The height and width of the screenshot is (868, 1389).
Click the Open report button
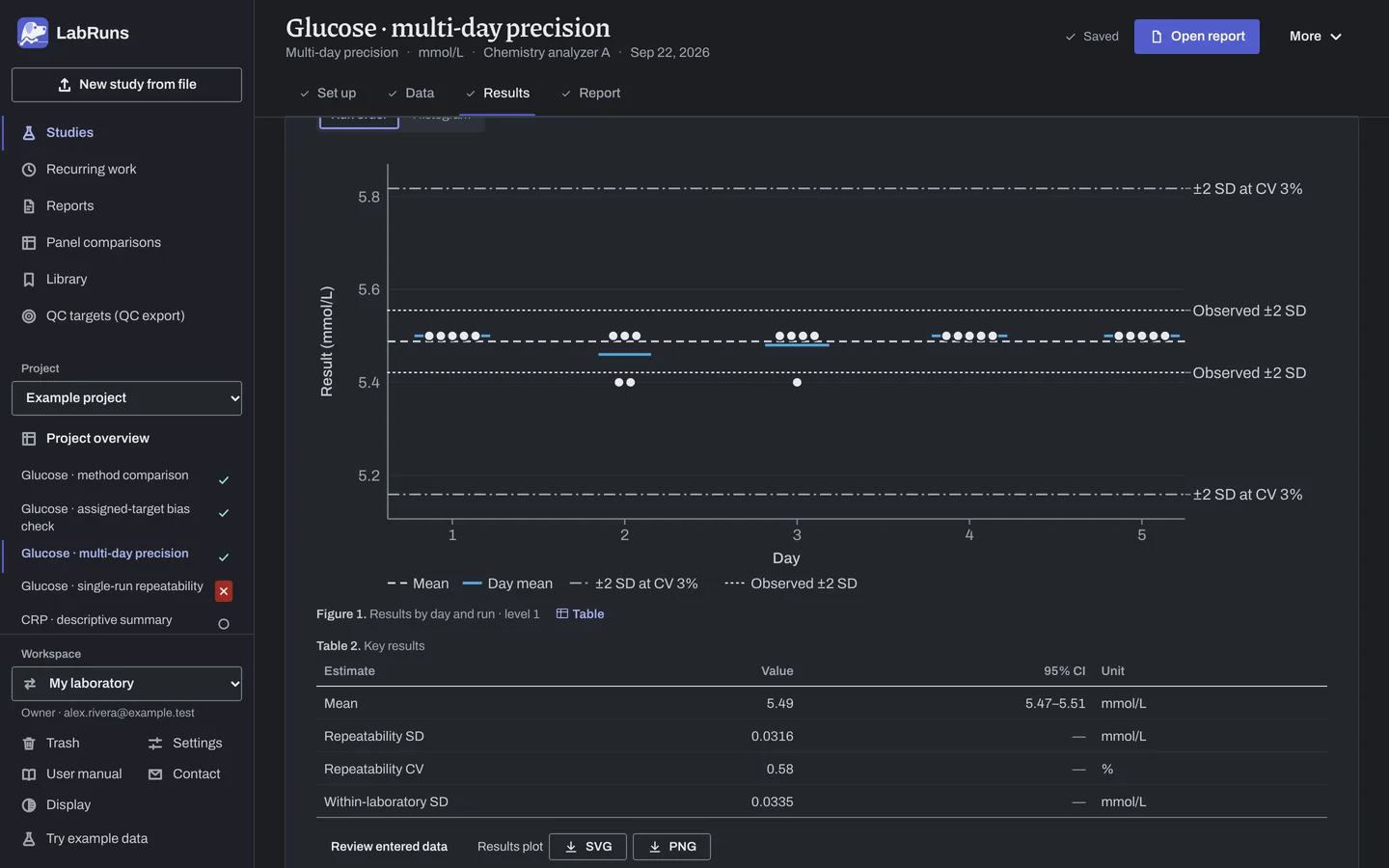coord(1197,37)
